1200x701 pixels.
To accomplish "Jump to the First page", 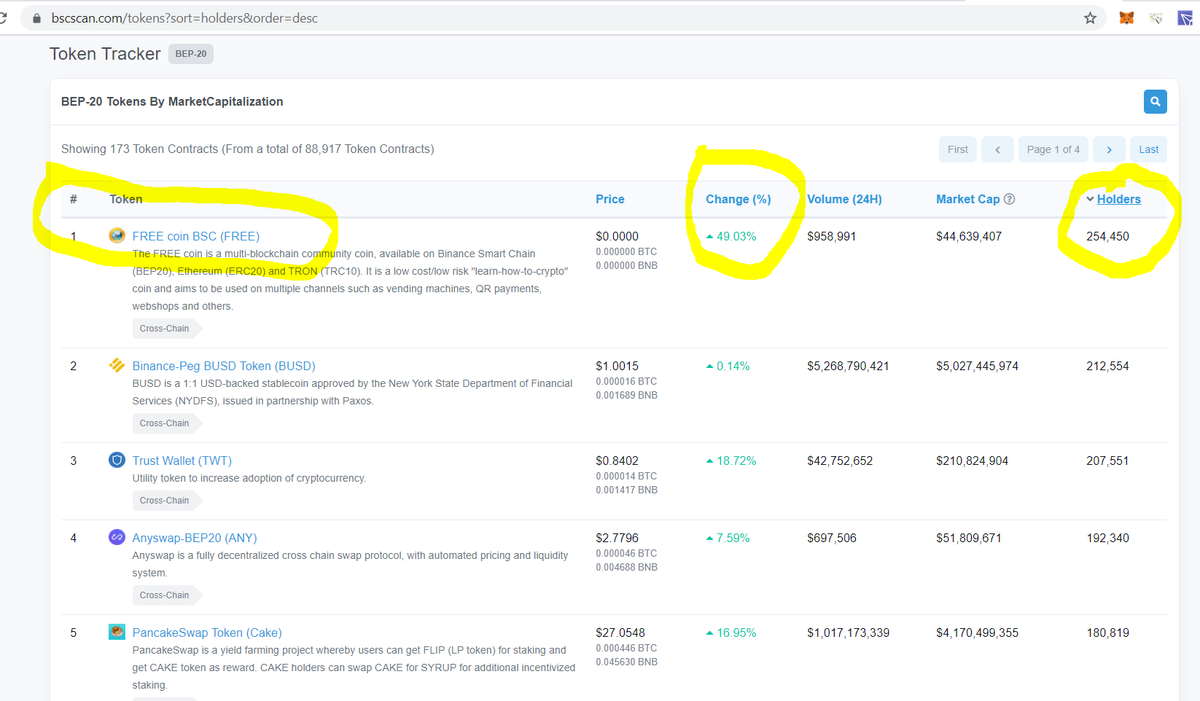I will tap(958, 149).
